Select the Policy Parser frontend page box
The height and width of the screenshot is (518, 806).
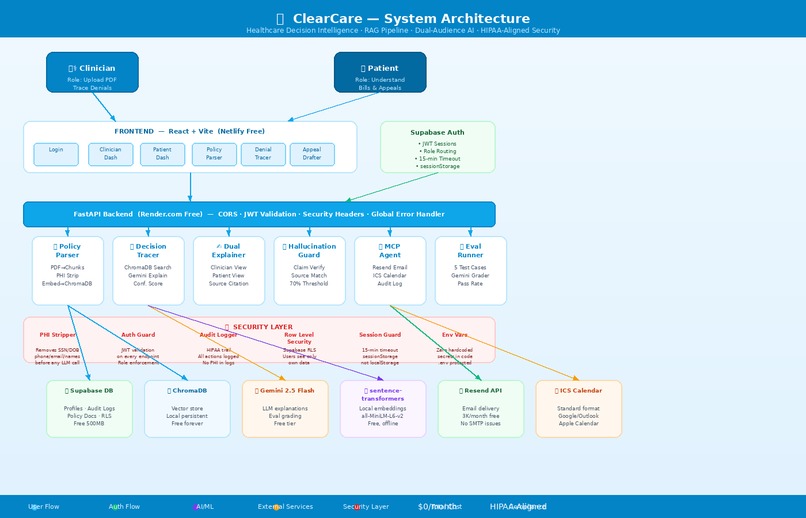214,154
